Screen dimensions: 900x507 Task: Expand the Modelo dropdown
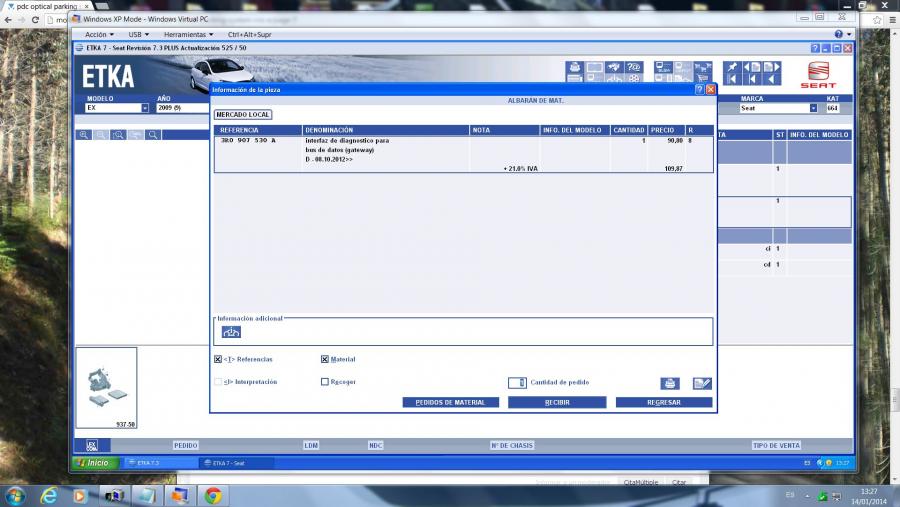tap(144, 108)
